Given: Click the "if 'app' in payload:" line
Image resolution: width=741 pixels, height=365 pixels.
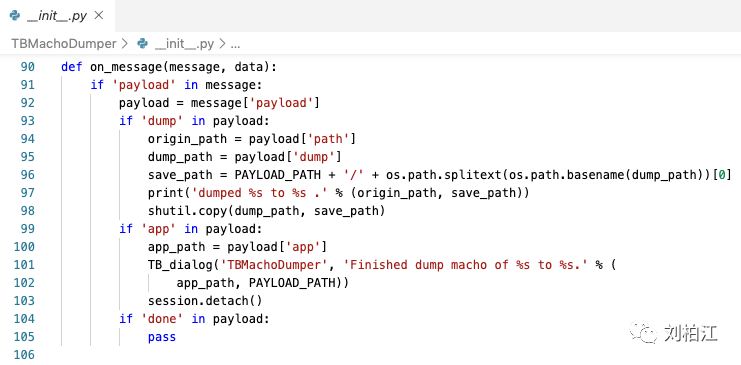Looking at the screenshot, I should (190, 229).
